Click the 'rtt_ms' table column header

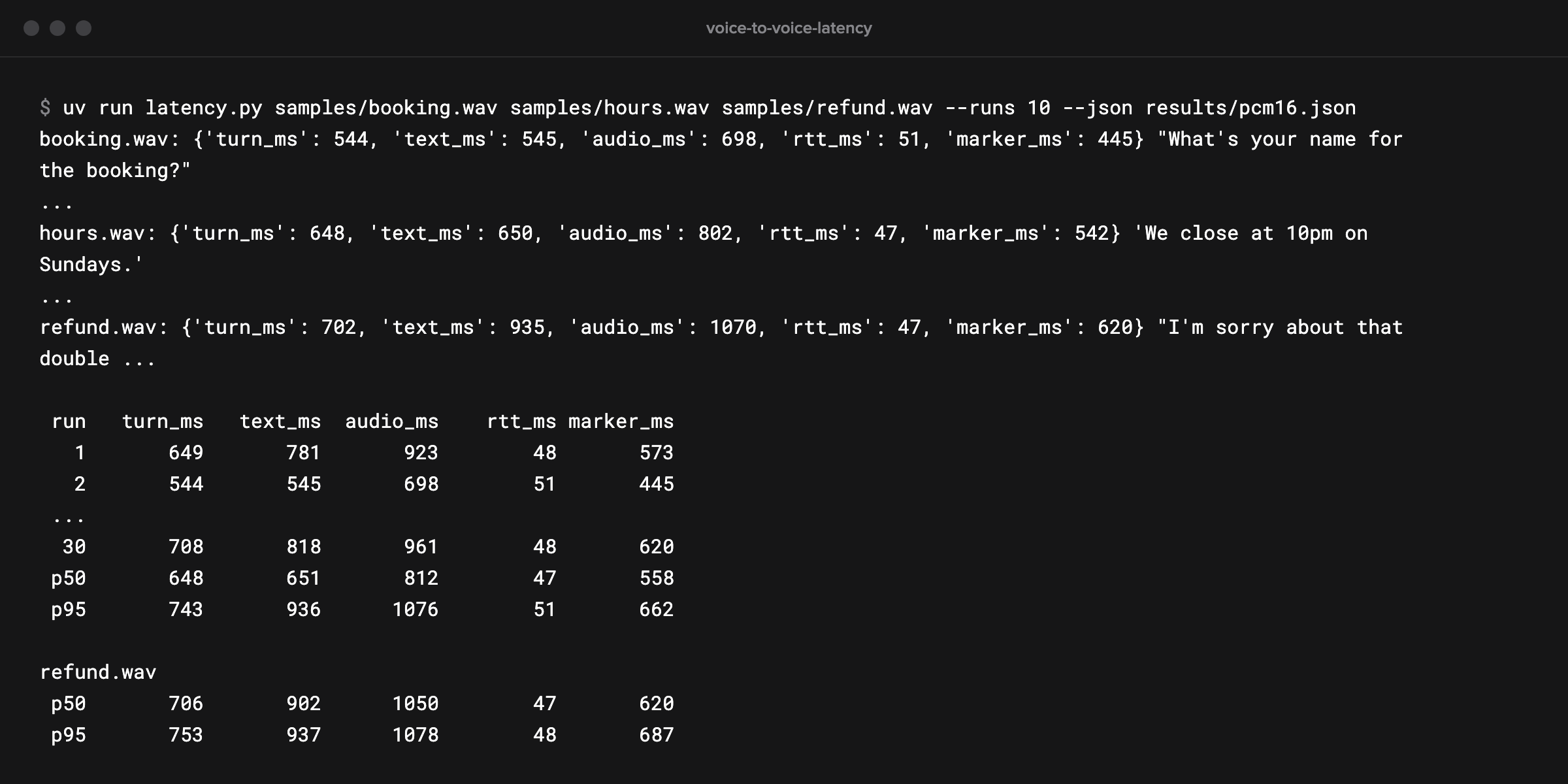click(521, 421)
